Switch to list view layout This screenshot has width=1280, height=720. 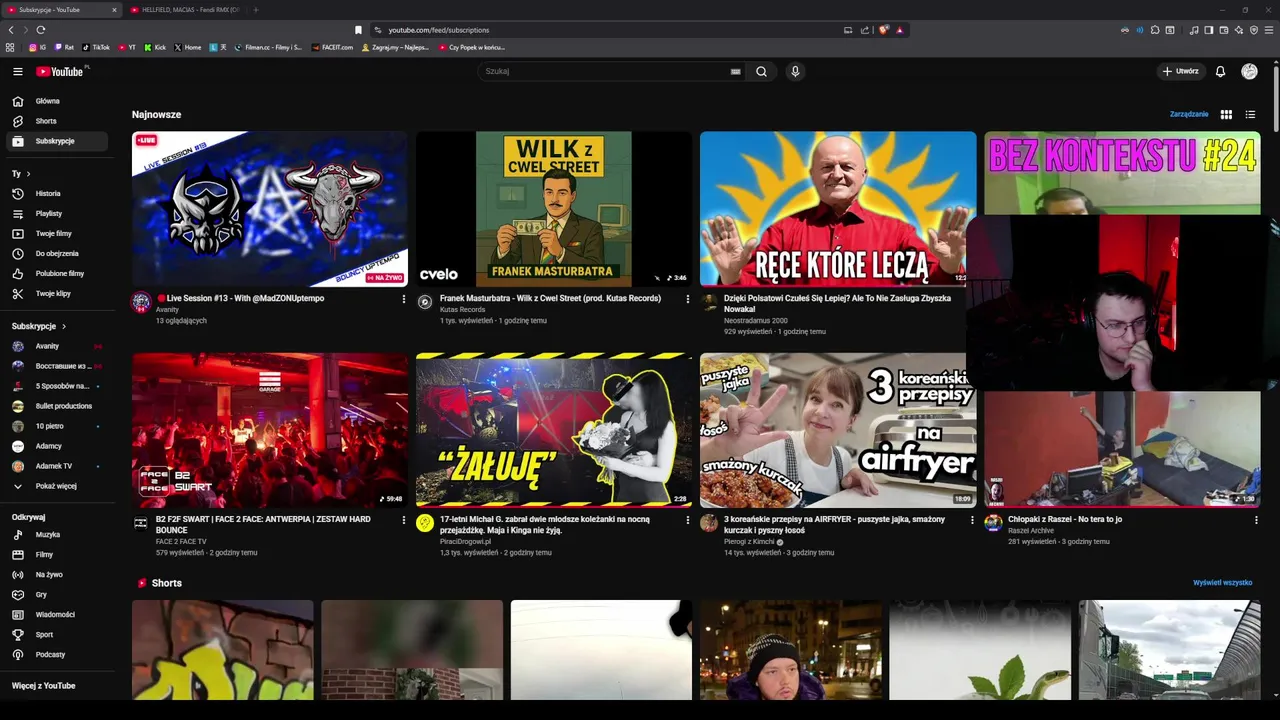tap(1250, 114)
